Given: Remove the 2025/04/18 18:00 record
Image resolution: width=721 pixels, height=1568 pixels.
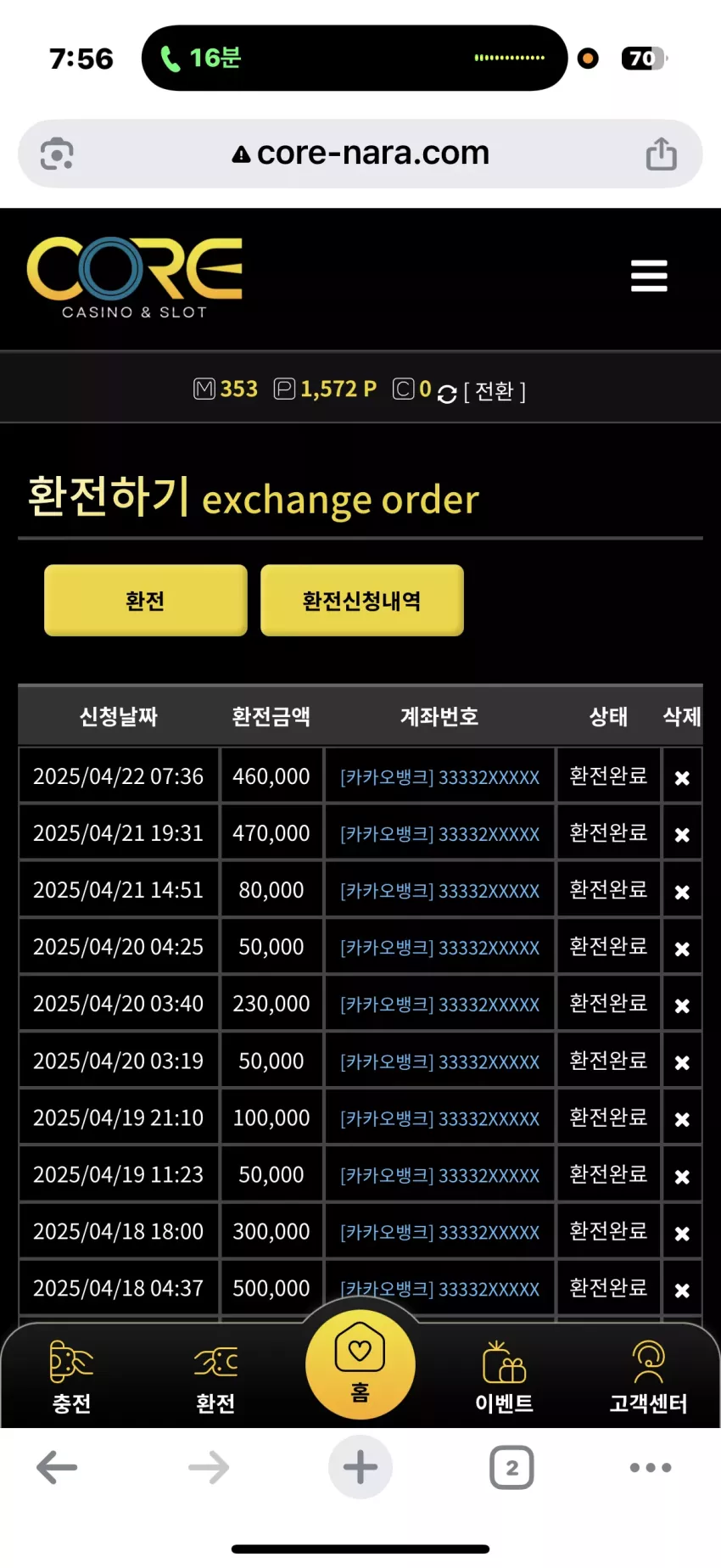Looking at the screenshot, I should click(682, 1234).
